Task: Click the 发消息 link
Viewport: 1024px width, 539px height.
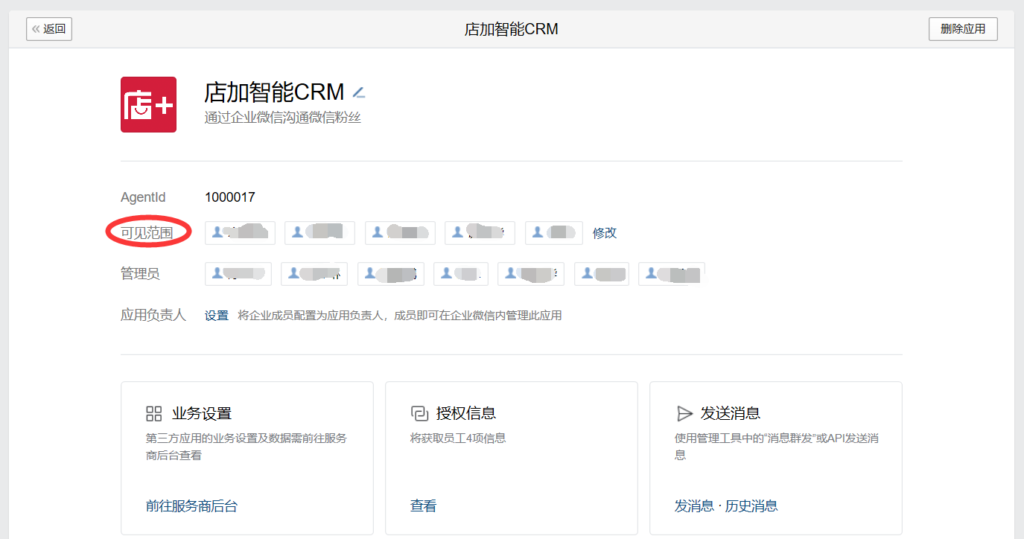Action: [694, 506]
